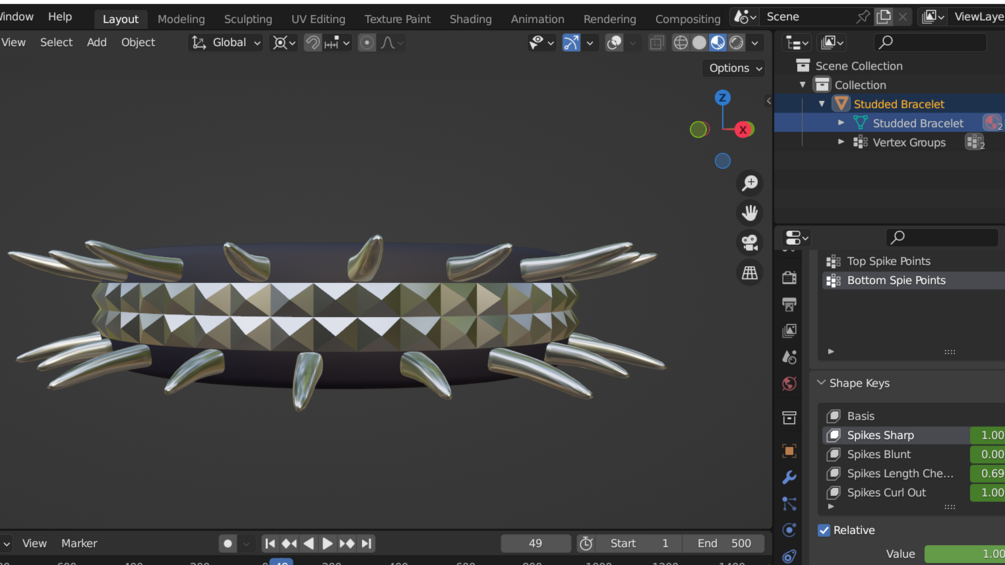Toggle auto keying record button
Viewport: 1005px width, 565px height.
coord(228,543)
